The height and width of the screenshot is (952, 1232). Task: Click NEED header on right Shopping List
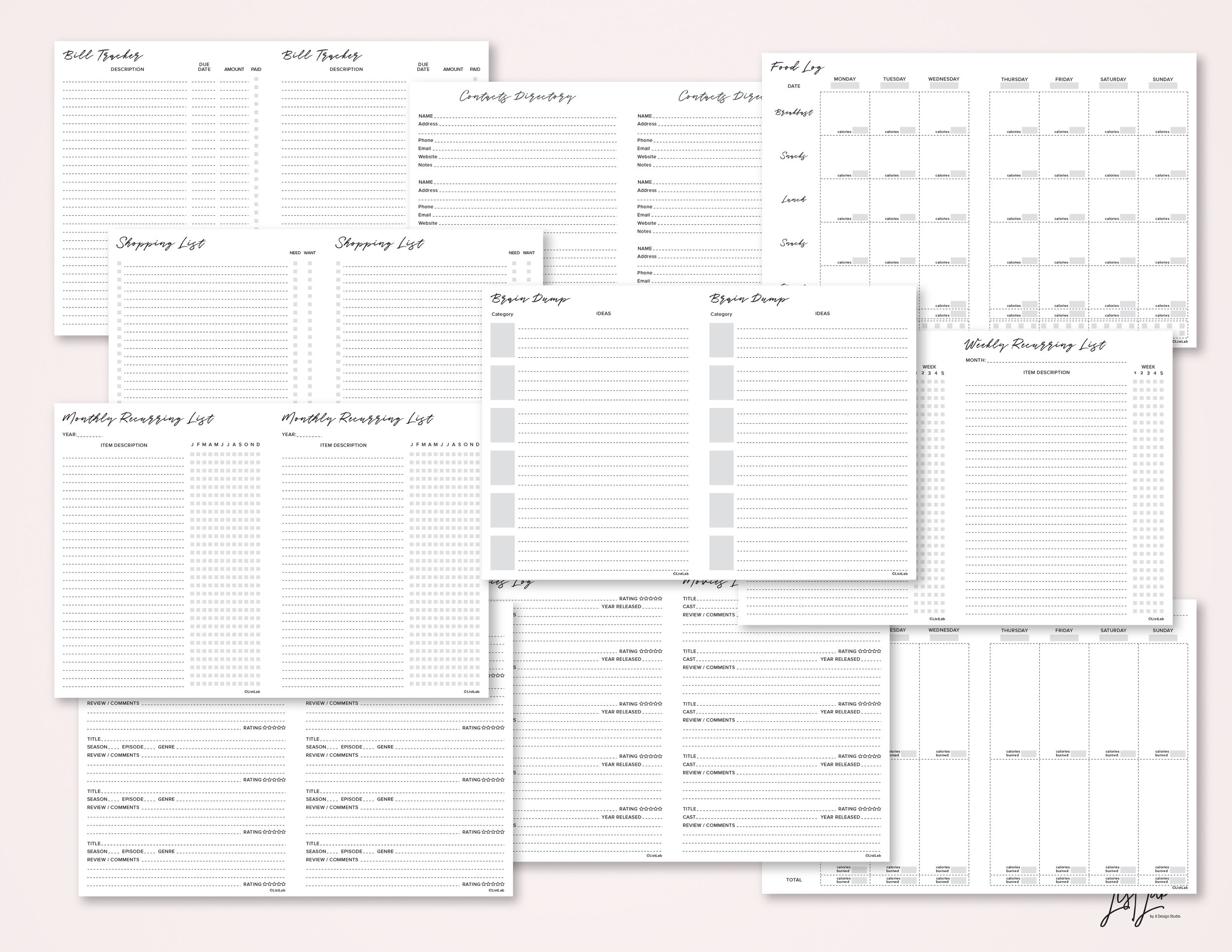(514, 253)
